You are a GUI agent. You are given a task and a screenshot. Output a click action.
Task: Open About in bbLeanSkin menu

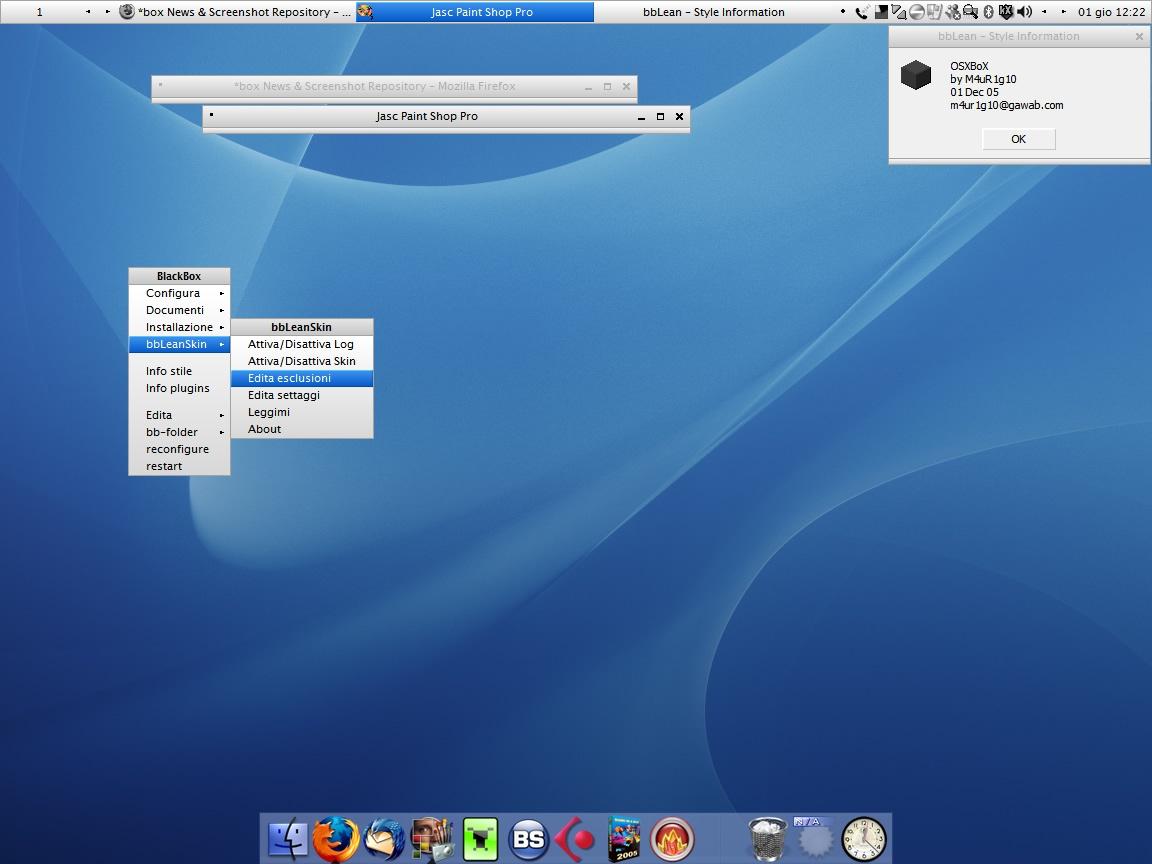[302, 428]
